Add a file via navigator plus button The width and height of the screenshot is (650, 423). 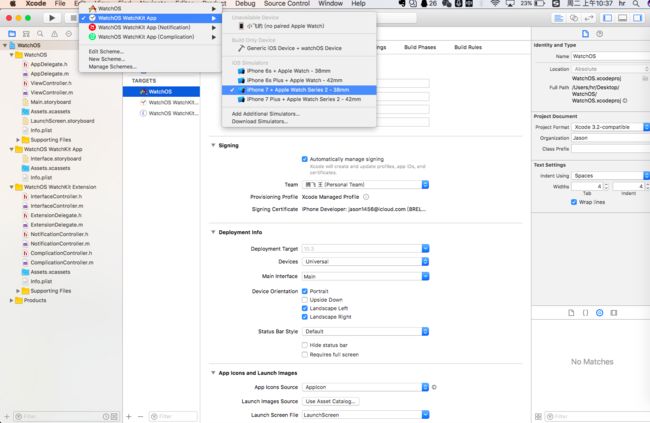click(6, 416)
